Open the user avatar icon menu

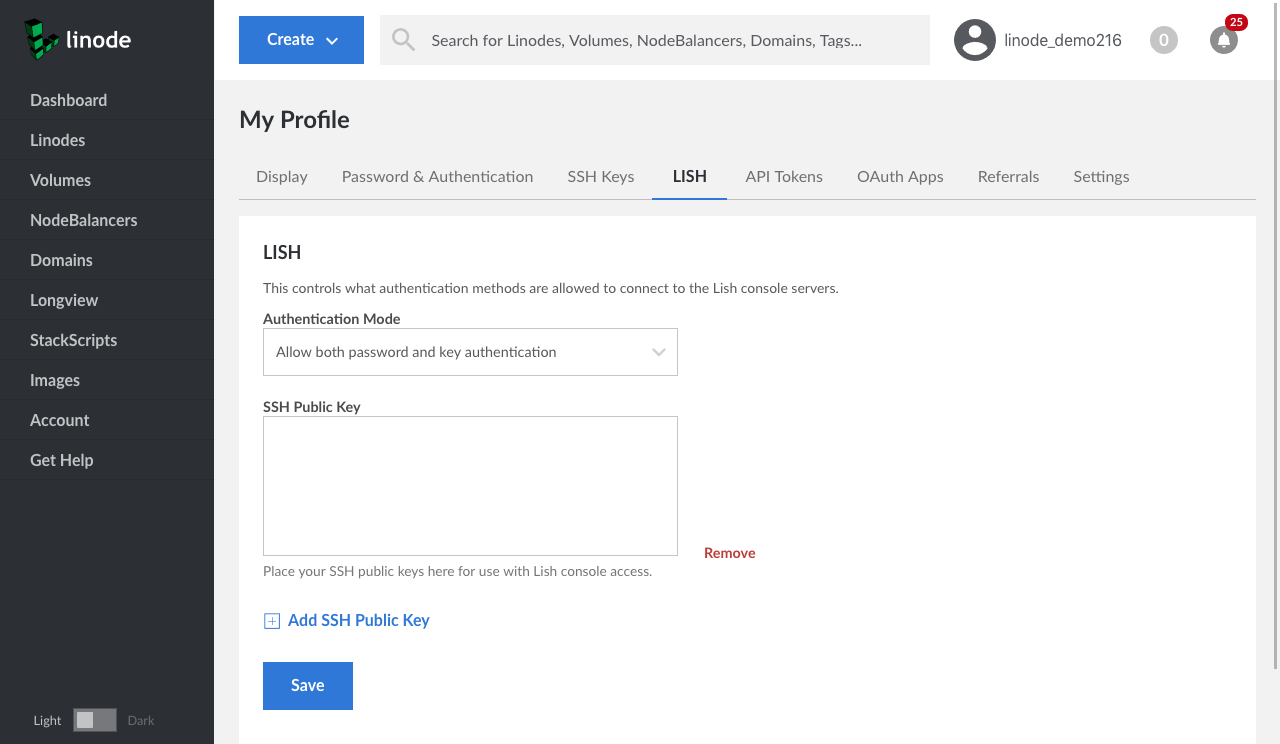pos(974,40)
